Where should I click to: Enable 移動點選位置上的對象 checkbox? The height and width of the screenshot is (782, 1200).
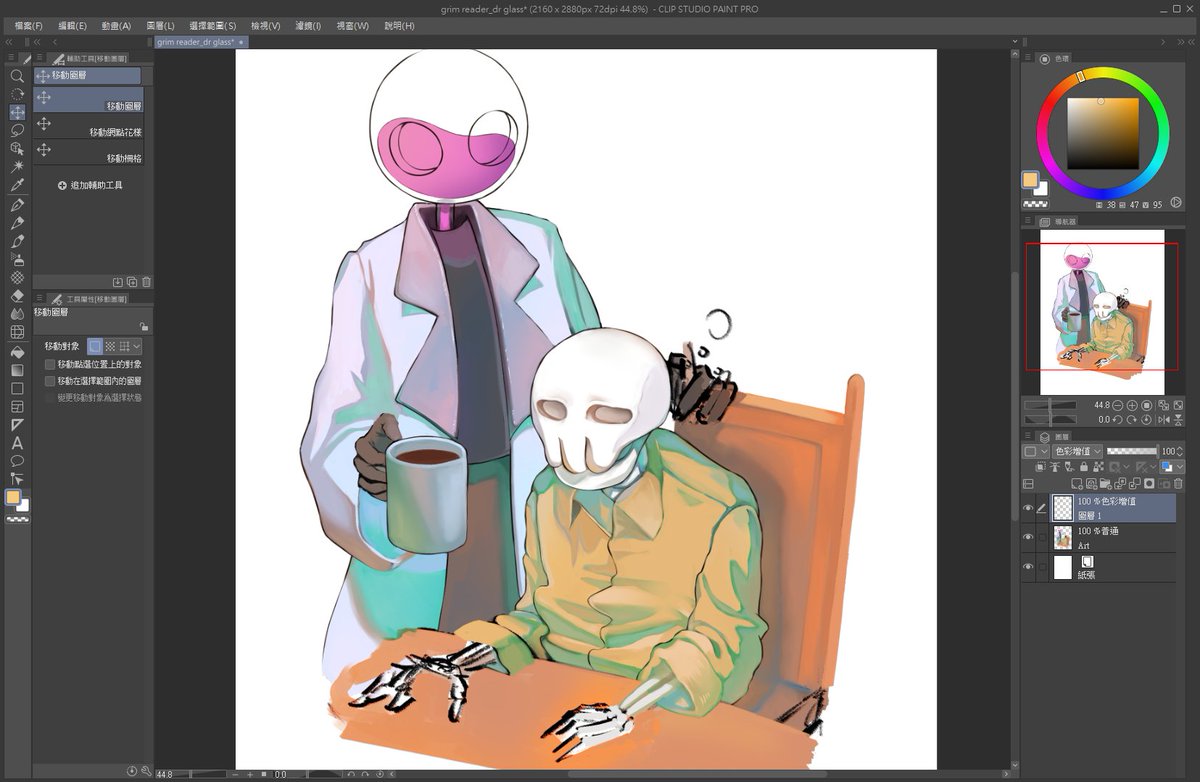(x=50, y=365)
